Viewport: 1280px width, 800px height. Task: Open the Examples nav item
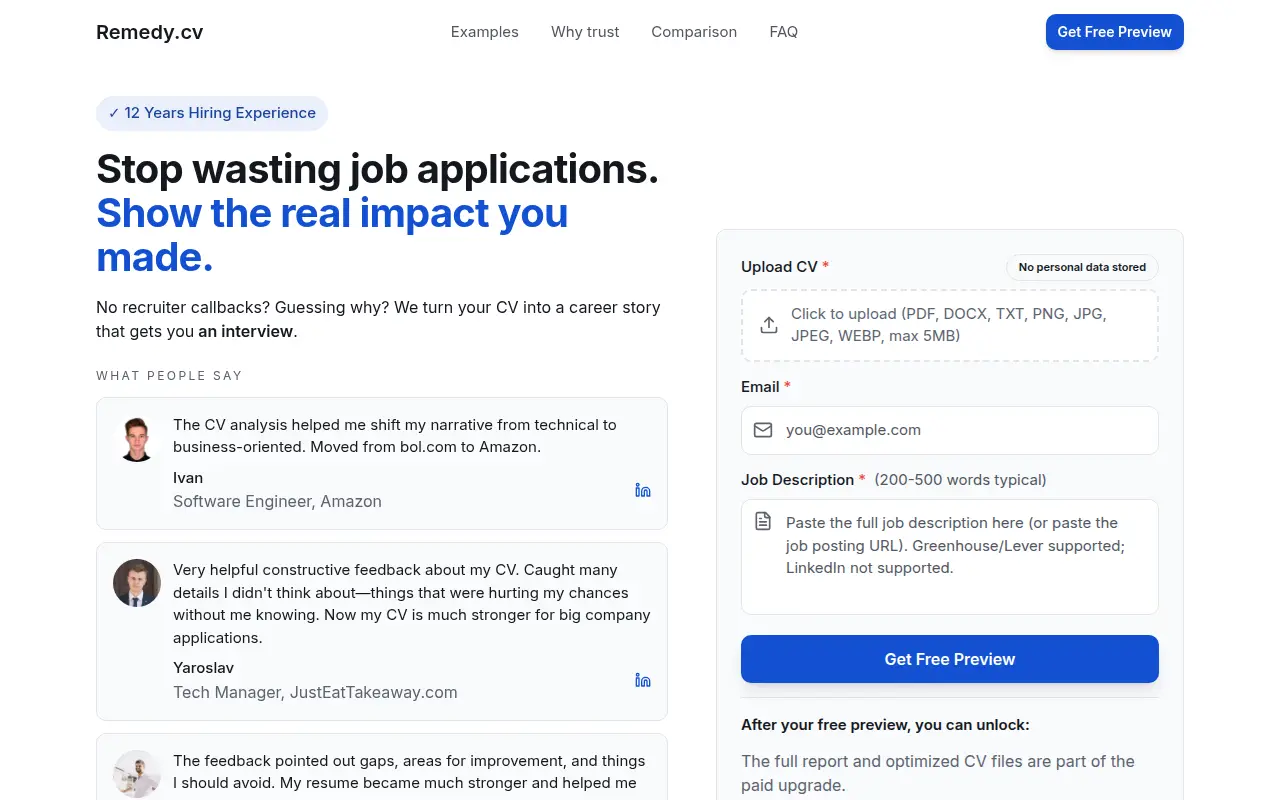point(485,32)
